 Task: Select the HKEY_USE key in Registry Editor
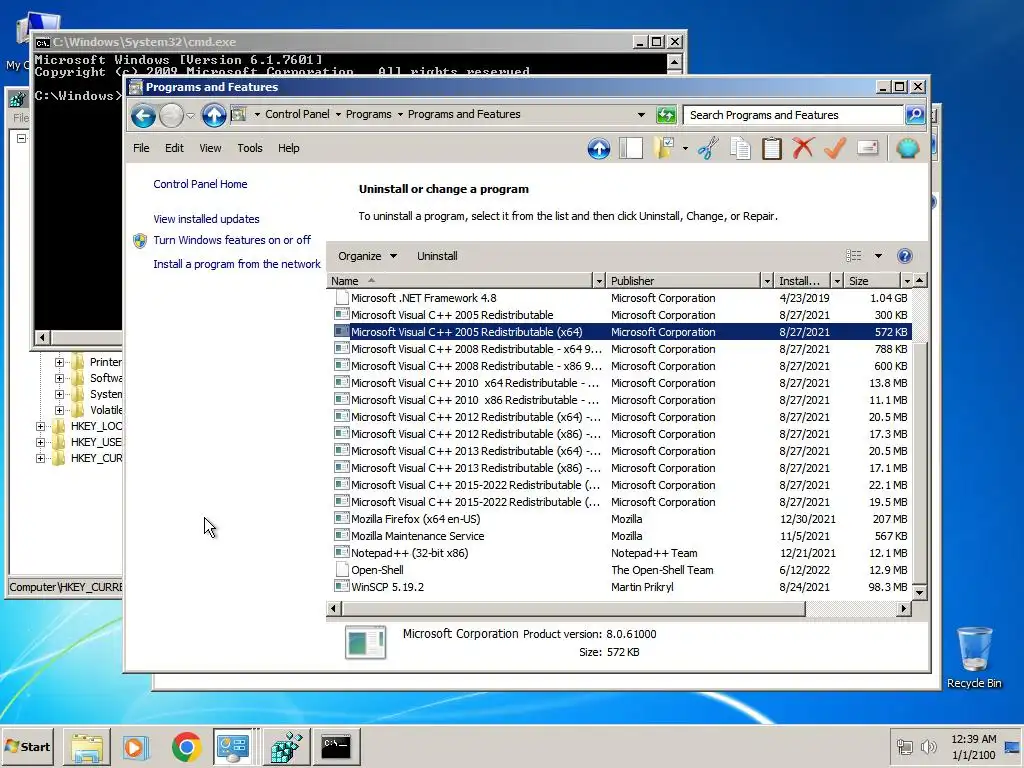96,442
